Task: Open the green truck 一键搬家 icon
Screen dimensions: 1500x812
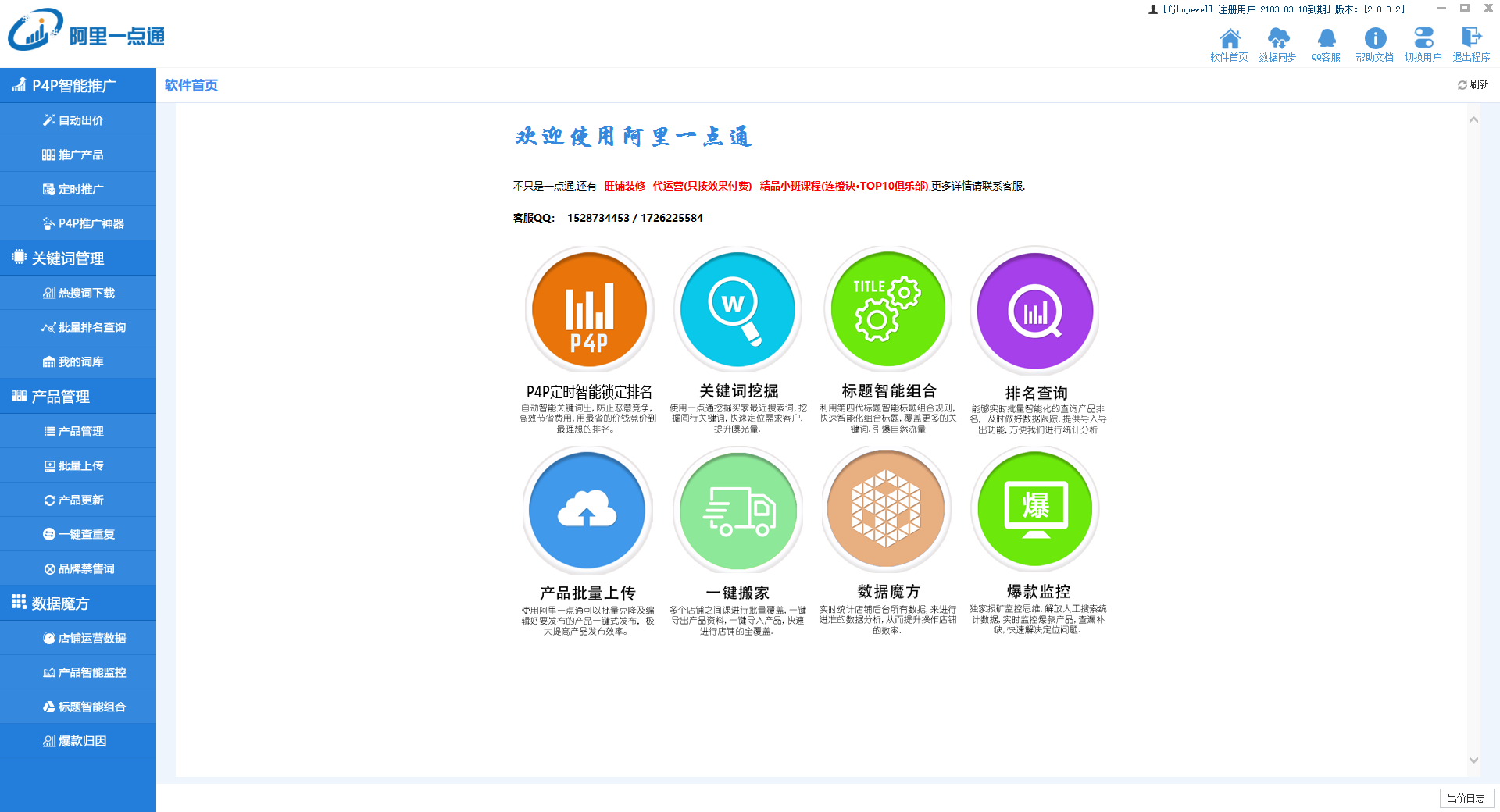Action: [x=737, y=511]
